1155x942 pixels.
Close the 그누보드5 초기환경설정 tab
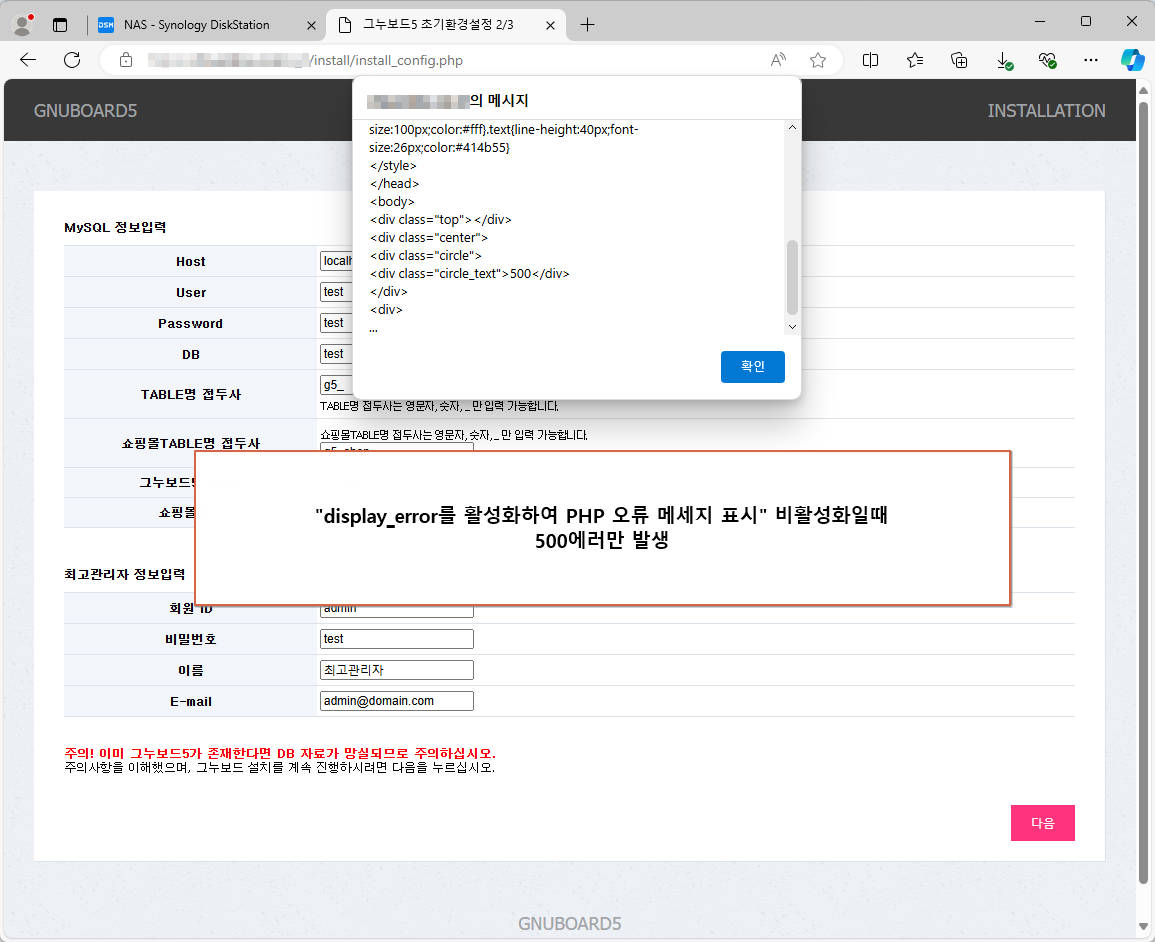pyautogui.click(x=550, y=25)
